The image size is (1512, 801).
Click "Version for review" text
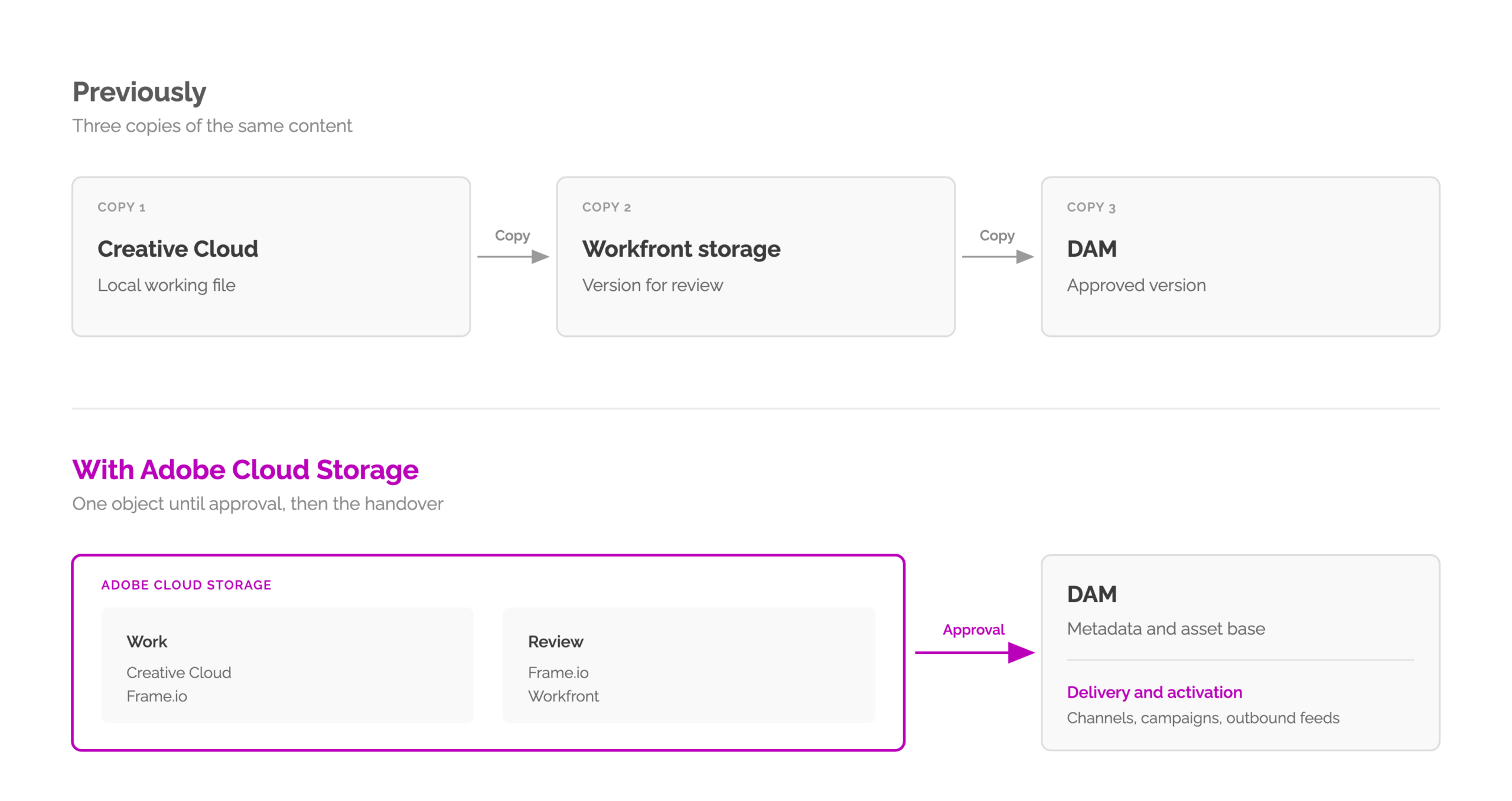[x=652, y=285]
